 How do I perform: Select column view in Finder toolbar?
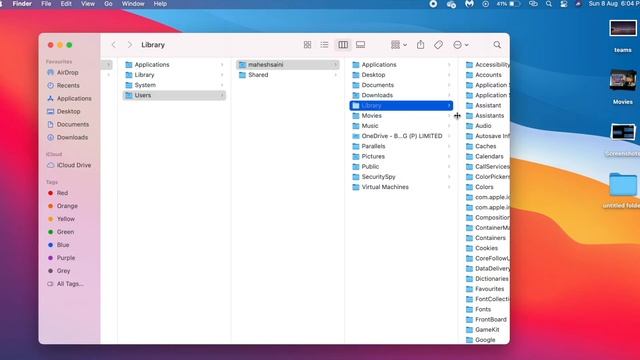(343, 45)
